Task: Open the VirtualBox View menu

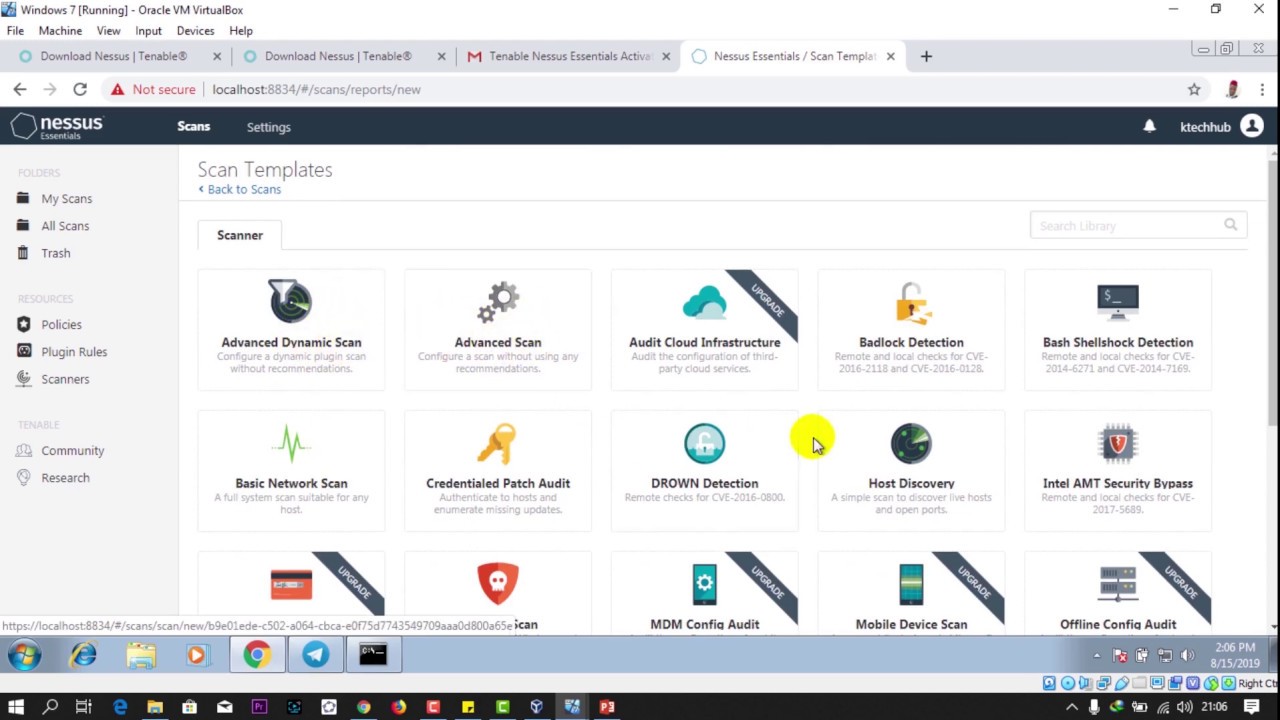Action: tap(108, 31)
